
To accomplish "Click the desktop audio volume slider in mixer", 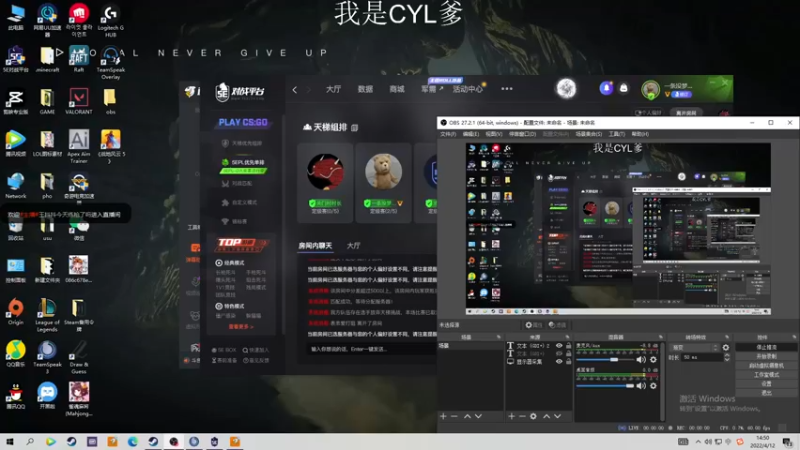I will [x=605, y=386].
